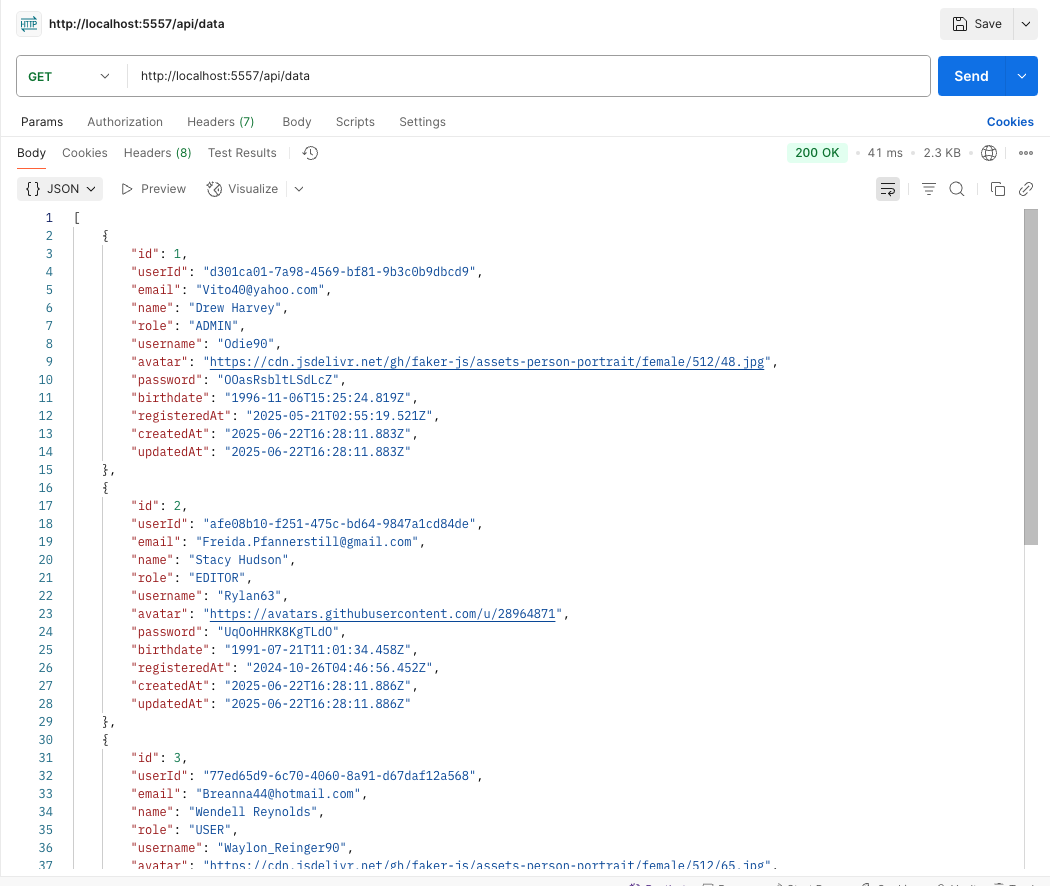Image resolution: width=1050 pixels, height=886 pixels.
Task: Click the email value Breanna44@hotmail.com
Action: coord(279,794)
